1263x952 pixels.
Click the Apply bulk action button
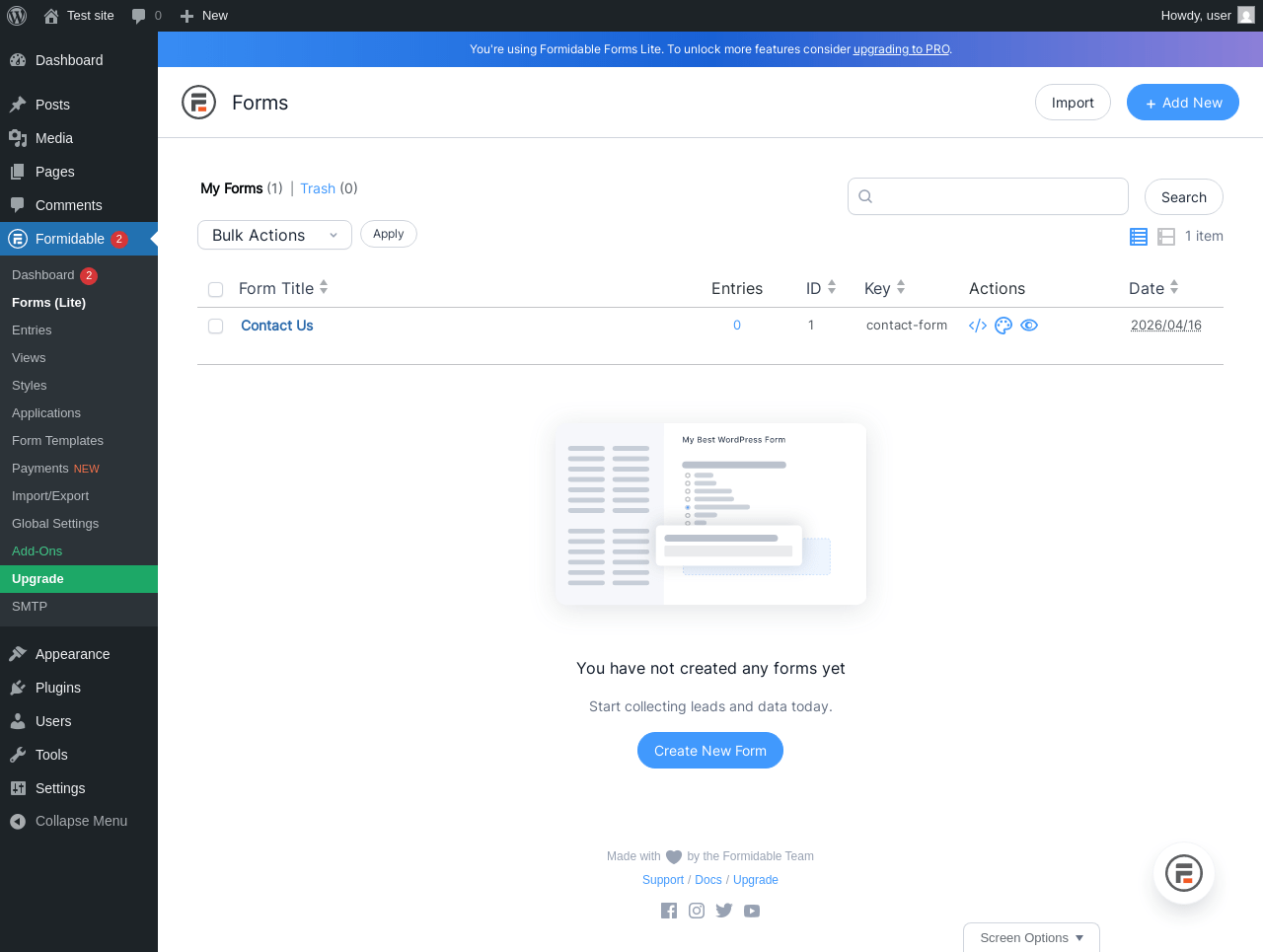[389, 234]
